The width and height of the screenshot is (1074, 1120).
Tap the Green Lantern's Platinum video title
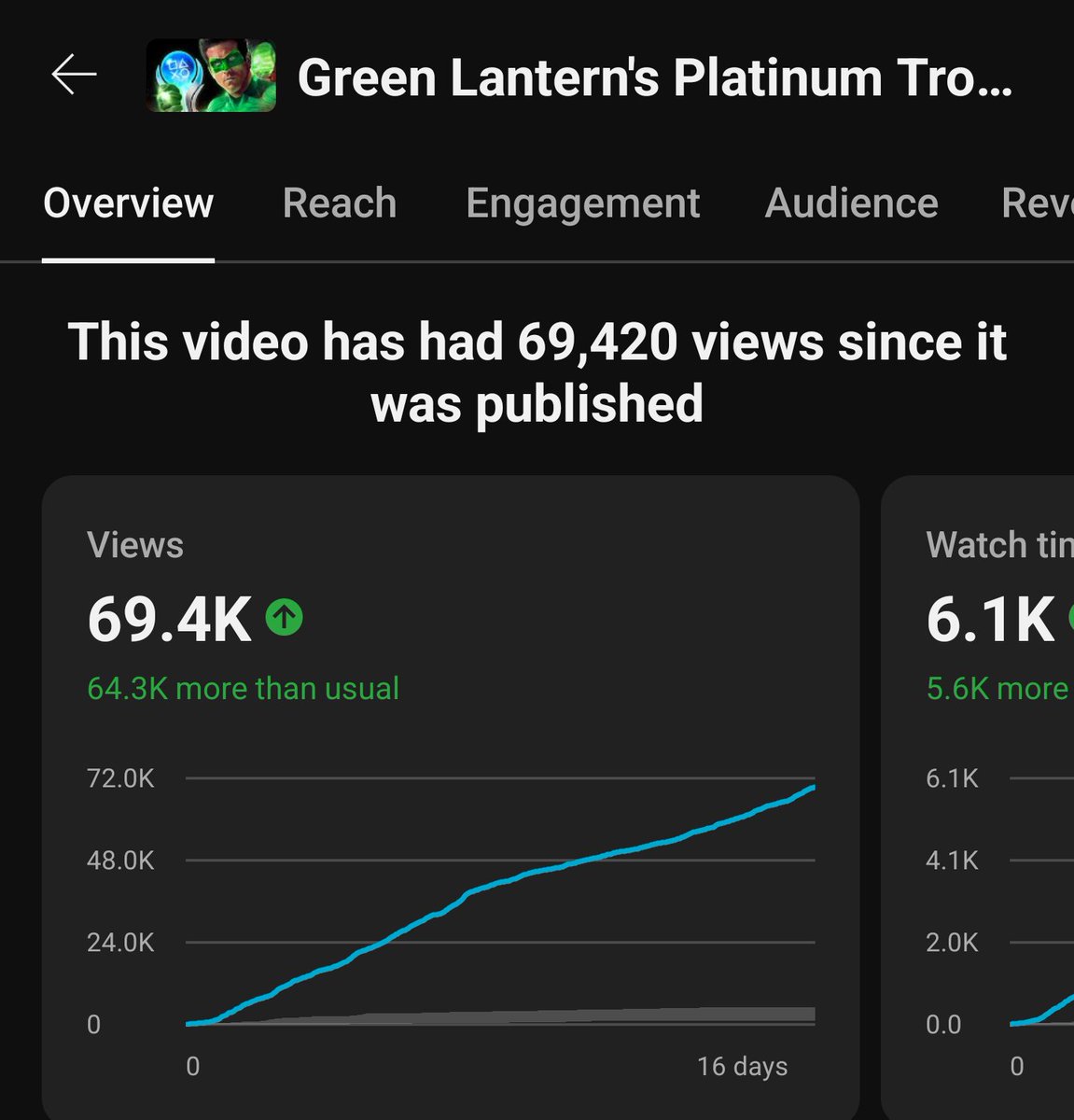click(x=654, y=77)
